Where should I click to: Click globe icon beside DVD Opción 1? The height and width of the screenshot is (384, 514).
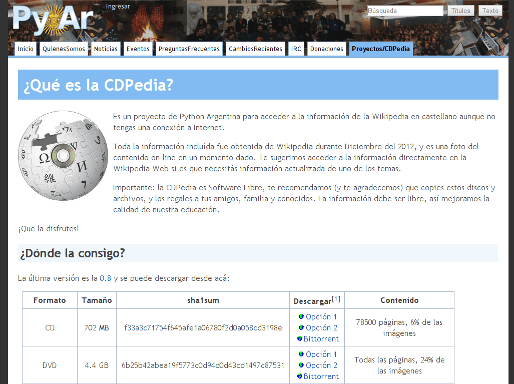[x=301, y=354]
